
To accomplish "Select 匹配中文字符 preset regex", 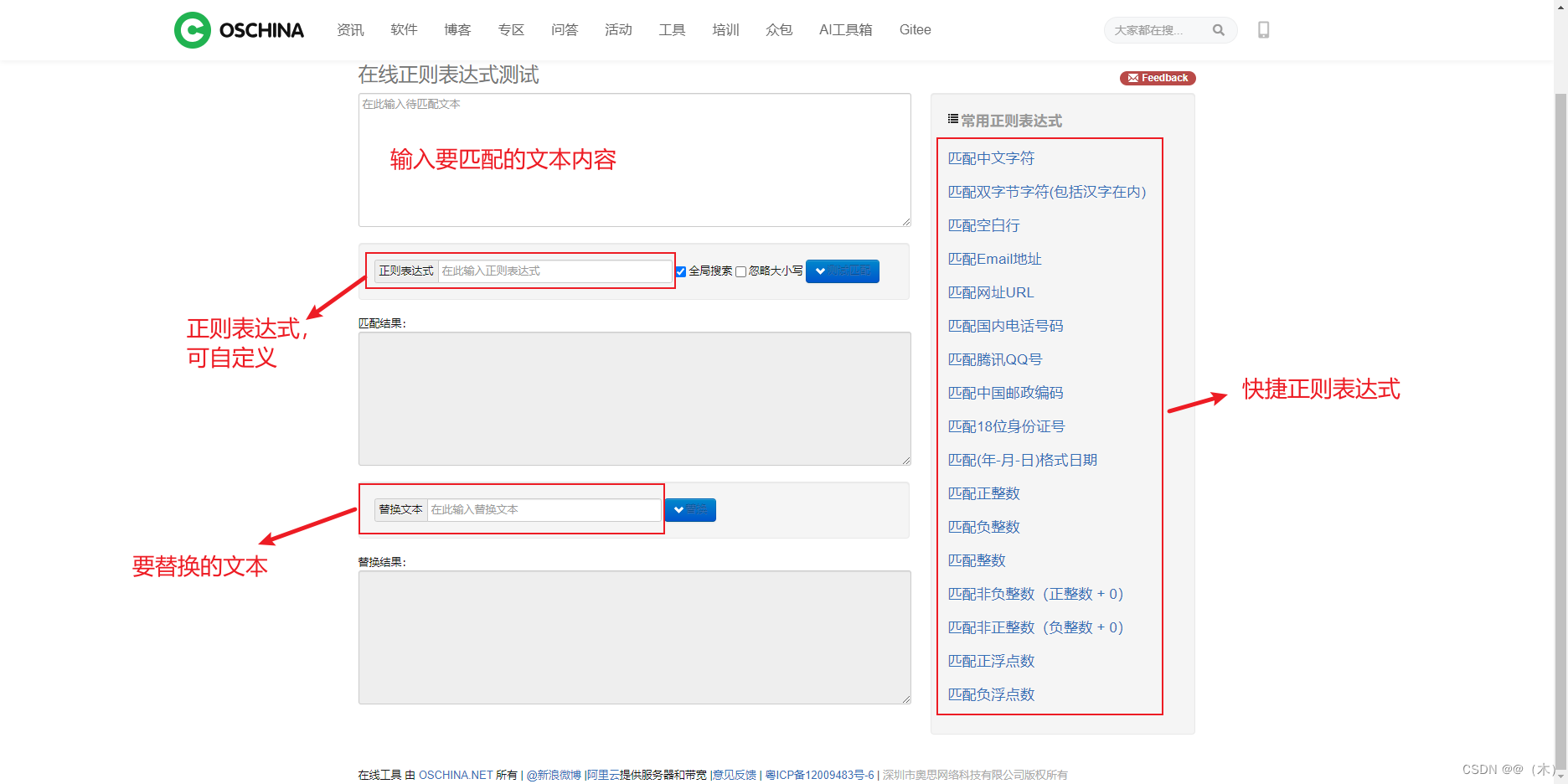I will (x=991, y=158).
